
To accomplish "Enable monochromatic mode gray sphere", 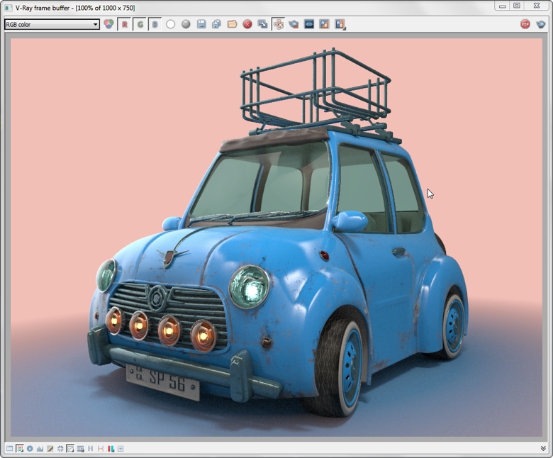I will (186, 24).
